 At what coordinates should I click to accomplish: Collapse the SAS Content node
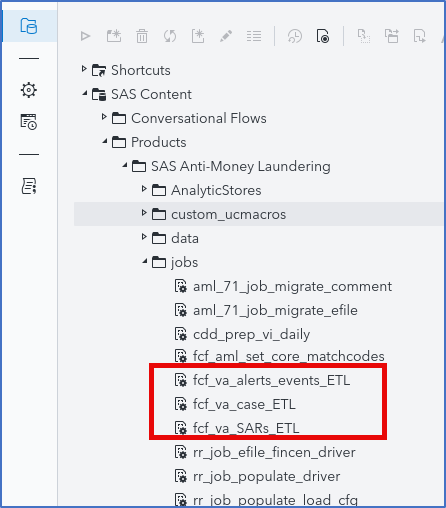(x=85, y=94)
